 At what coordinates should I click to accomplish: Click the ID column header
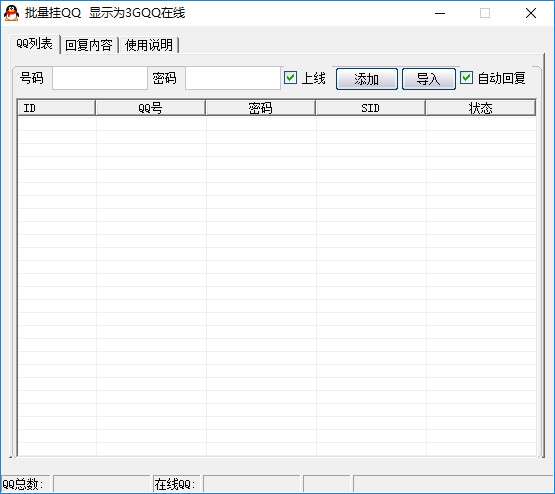(x=56, y=108)
